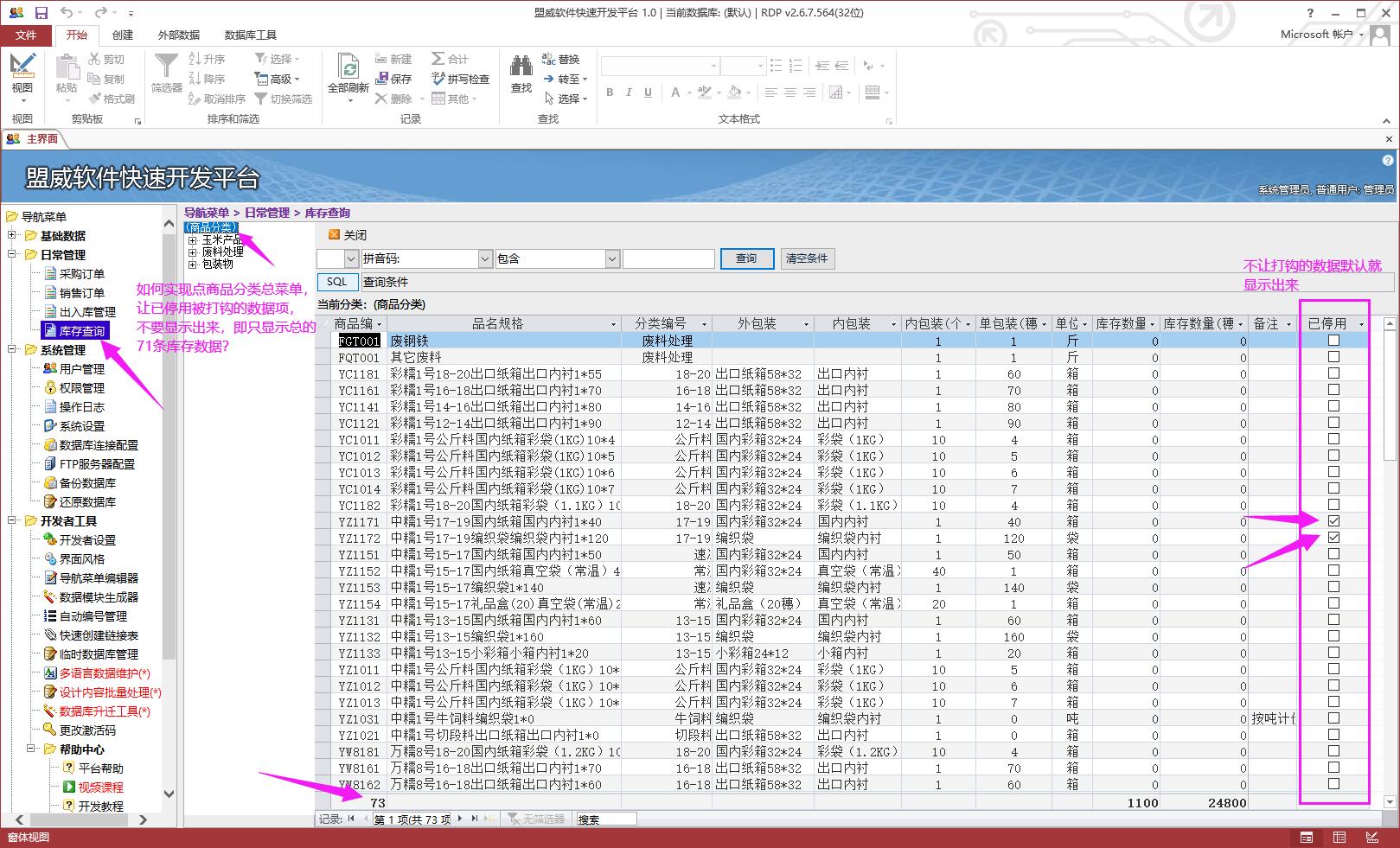Open 已停用 column header filter arrow

[1361, 324]
